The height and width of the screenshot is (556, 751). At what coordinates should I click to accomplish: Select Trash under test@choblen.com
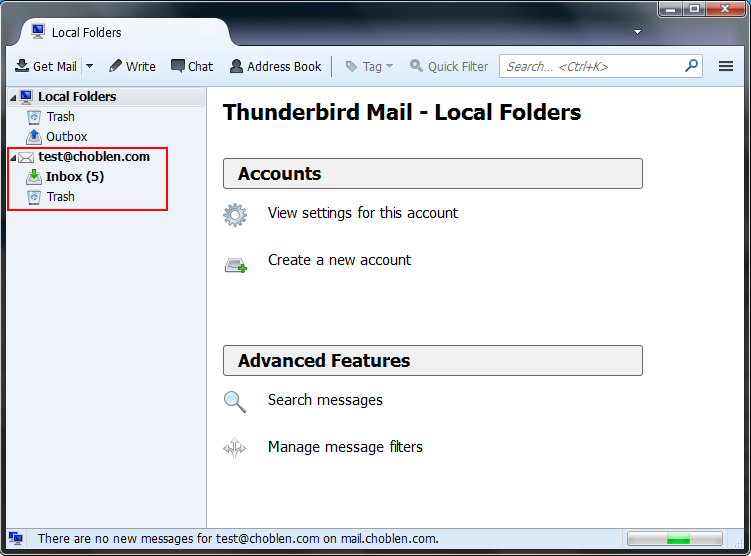(60, 197)
